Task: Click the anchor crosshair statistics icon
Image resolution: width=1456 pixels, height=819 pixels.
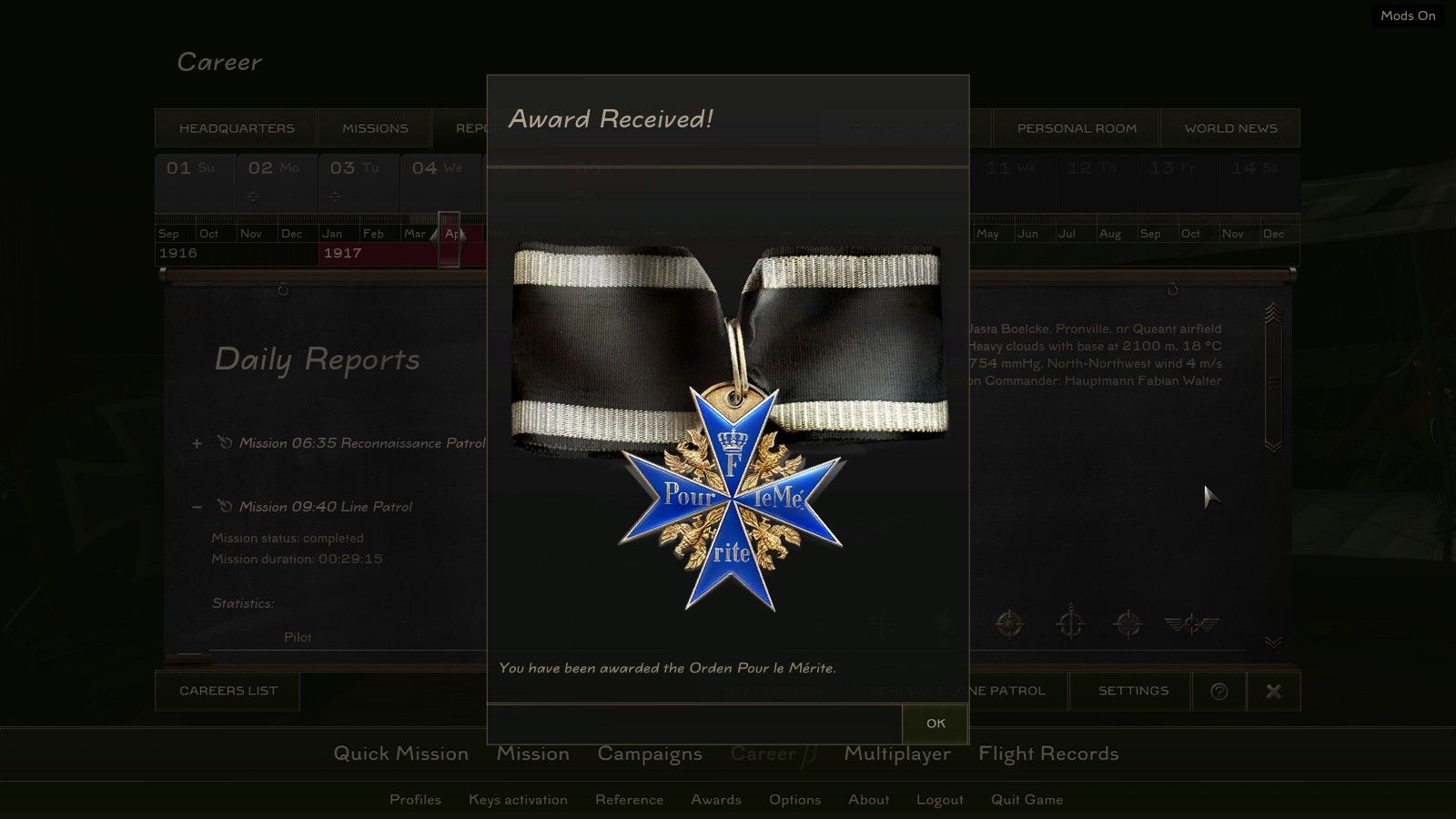Action: (1069, 623)
